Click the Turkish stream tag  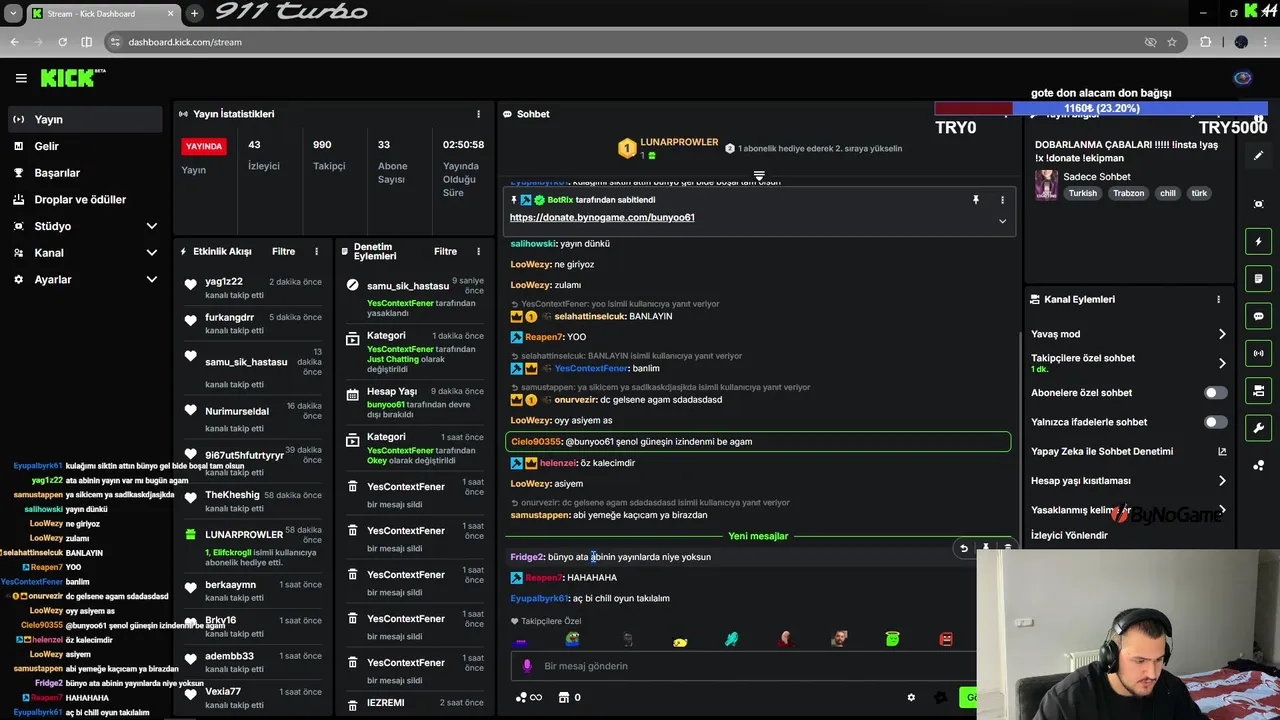click(x=1083, y=193)
